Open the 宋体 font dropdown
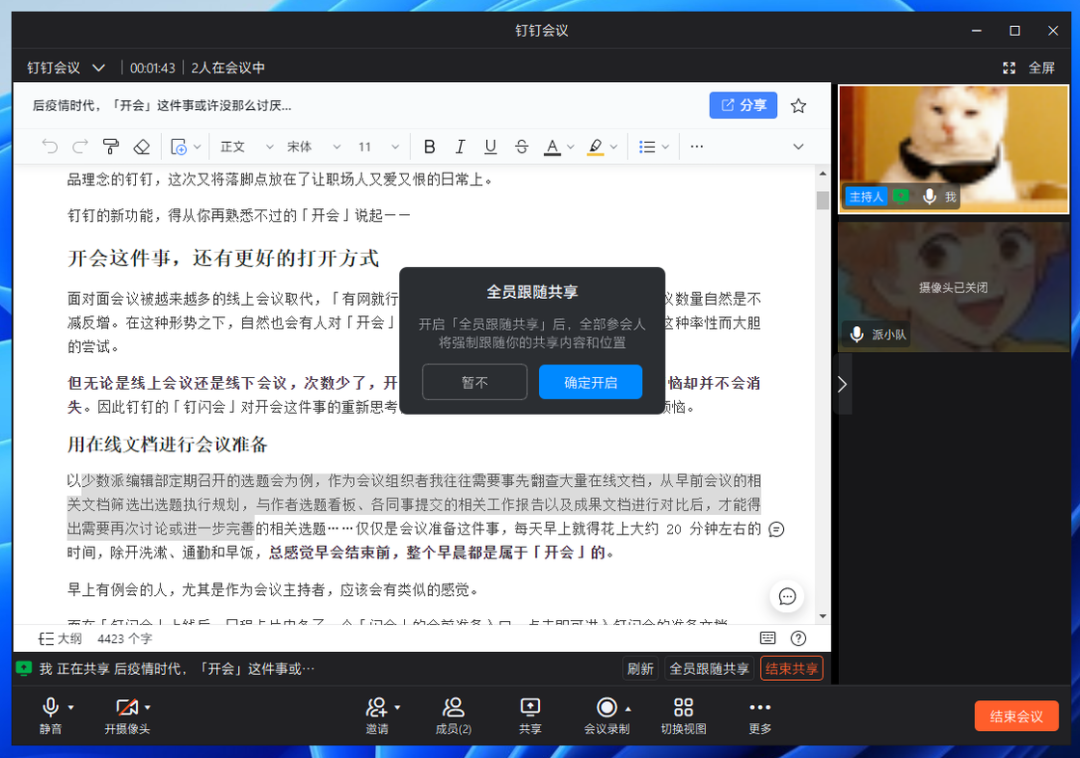1080x758 pixels. point(313,147)
